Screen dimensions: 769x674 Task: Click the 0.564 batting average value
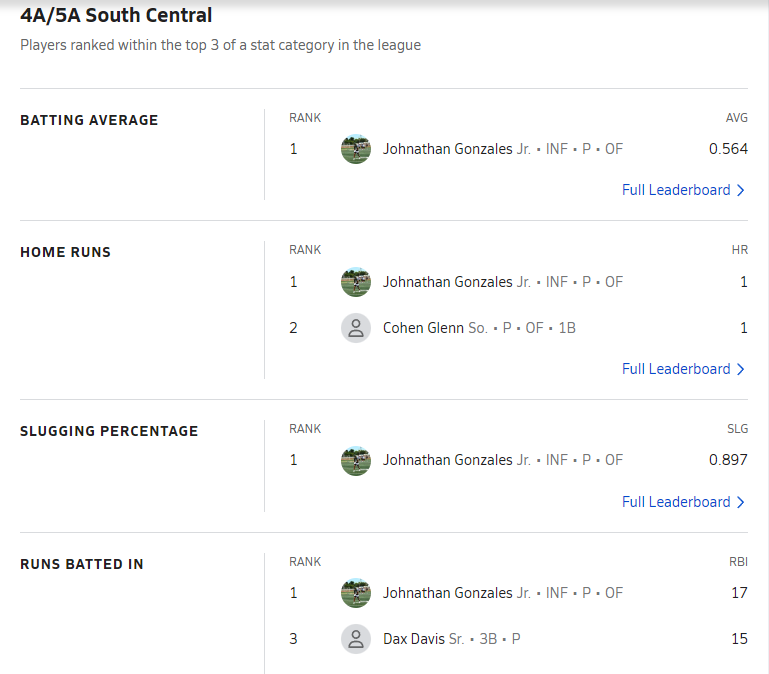point(728,149)
